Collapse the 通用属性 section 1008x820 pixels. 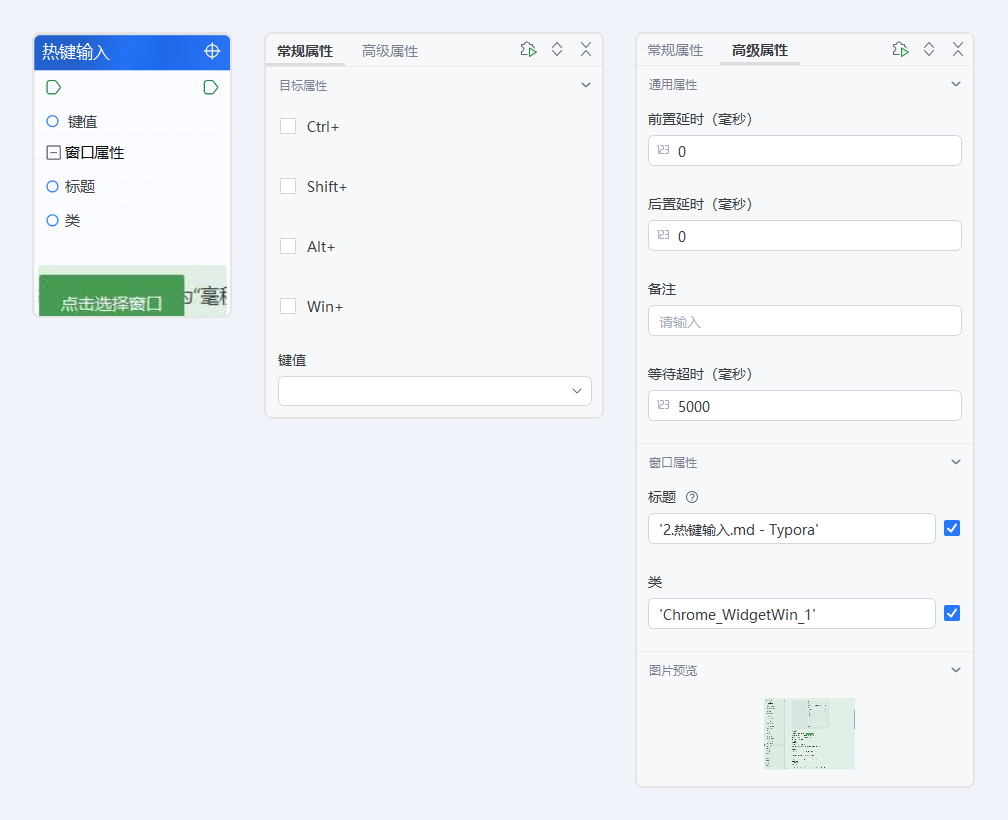point(955,85)
